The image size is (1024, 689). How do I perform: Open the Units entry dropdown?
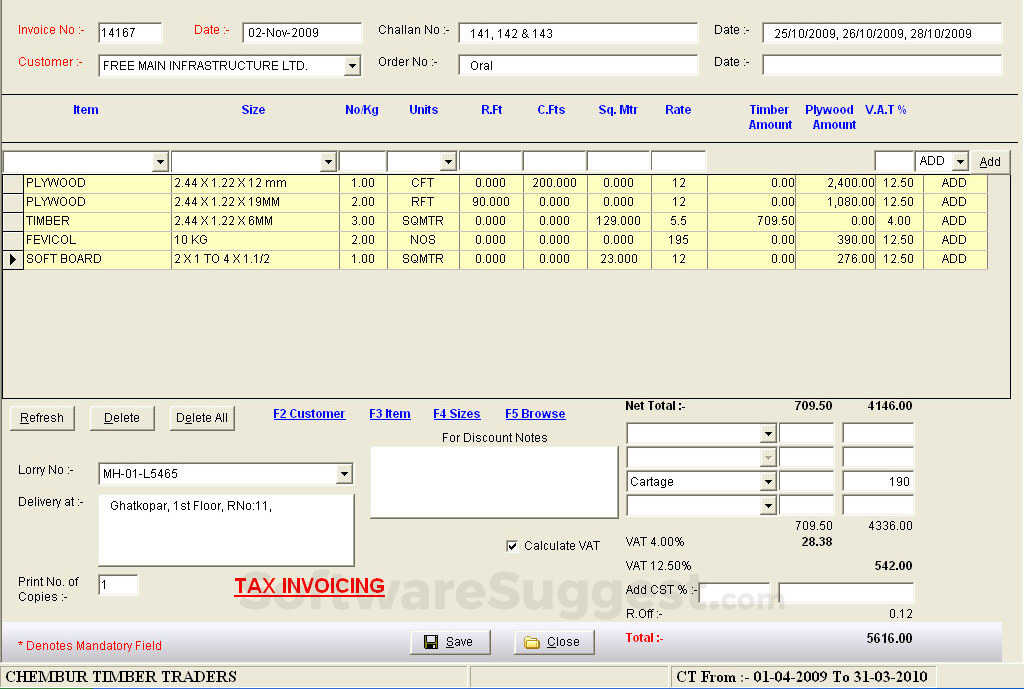(448, 162)
